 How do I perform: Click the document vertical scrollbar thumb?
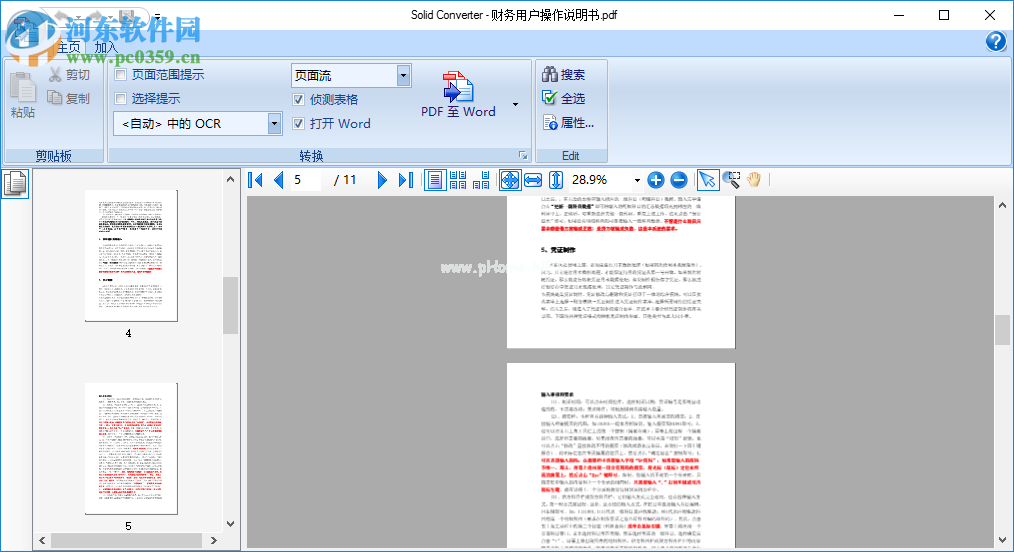tap(1002, 330)
